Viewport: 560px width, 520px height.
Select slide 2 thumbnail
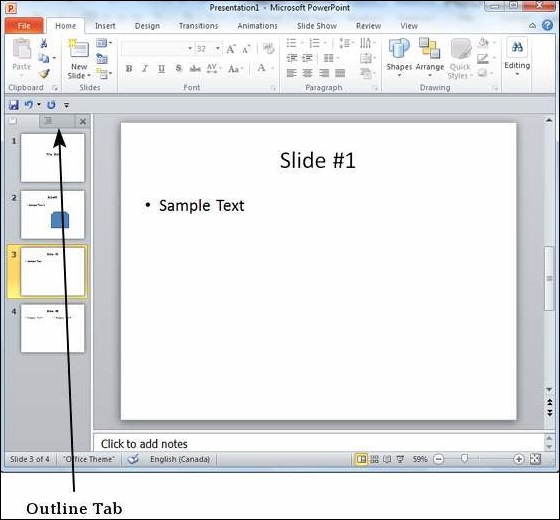coord(52,214)
